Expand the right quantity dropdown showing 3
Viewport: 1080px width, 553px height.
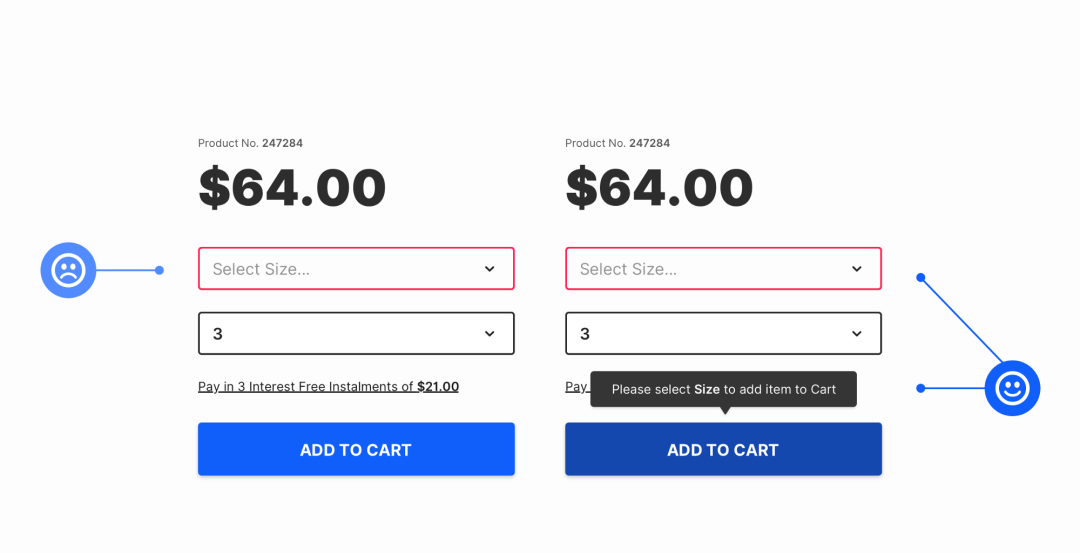pos(723,333)
